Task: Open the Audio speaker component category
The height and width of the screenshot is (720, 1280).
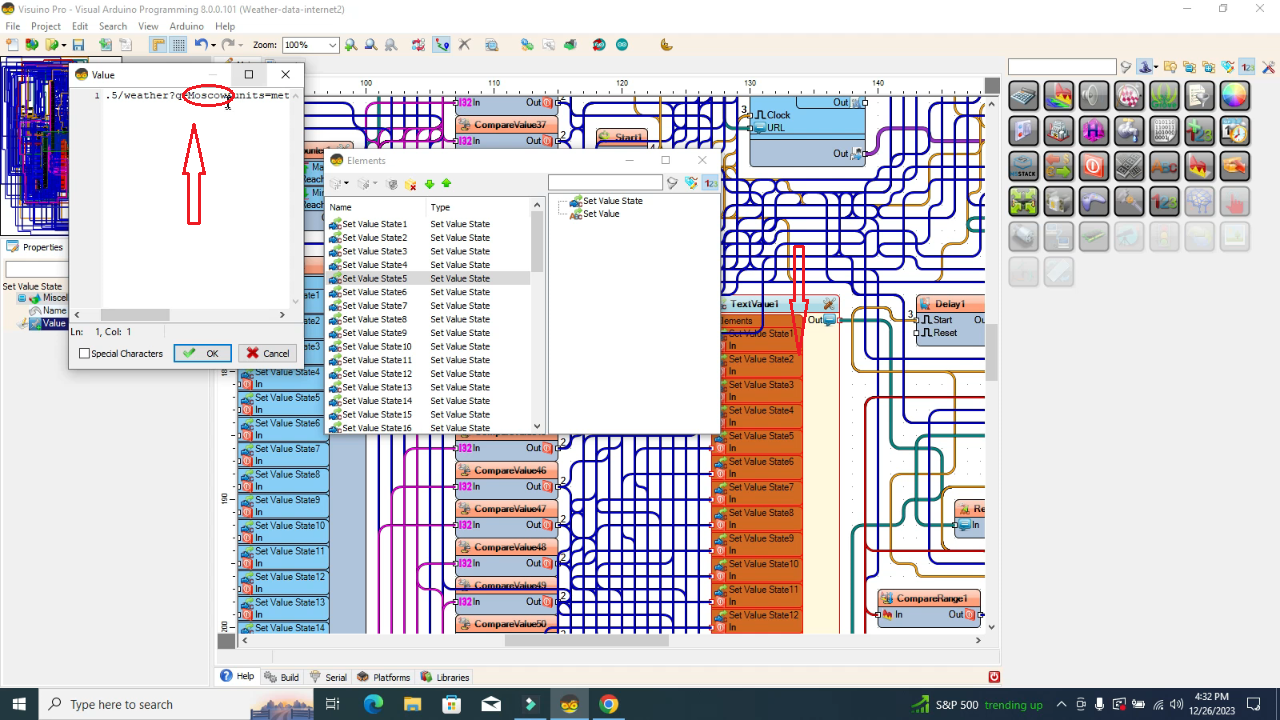Action: [1094, 96]
